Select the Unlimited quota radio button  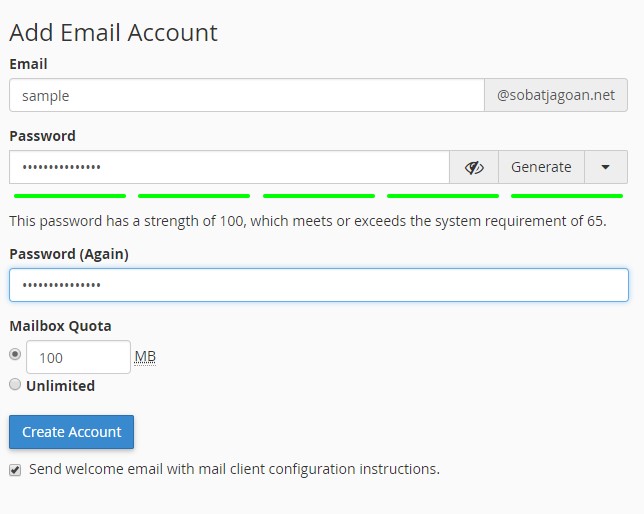(15, 385)
